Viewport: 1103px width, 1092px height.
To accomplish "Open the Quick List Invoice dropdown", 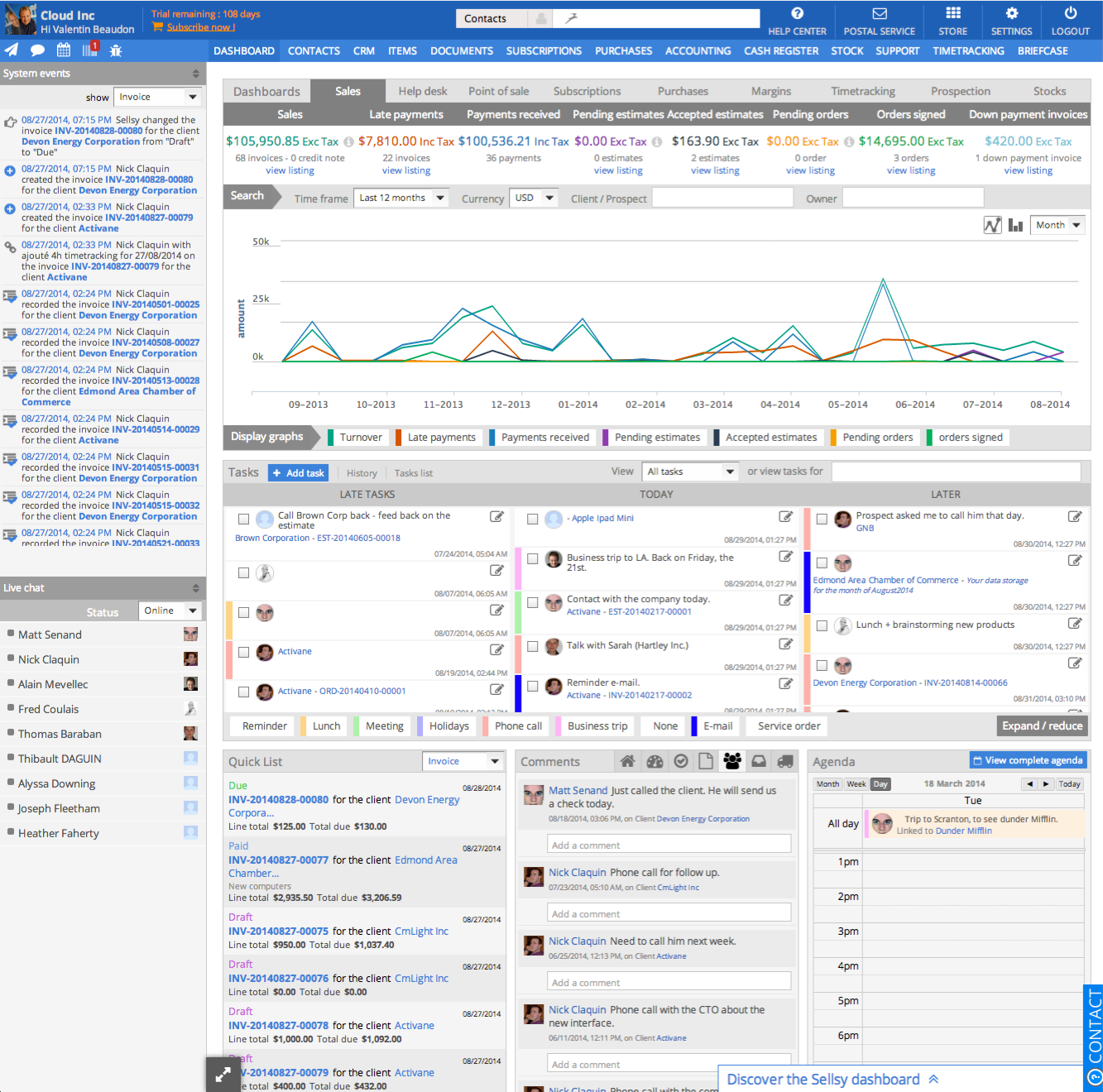I will tap(463, 761).
